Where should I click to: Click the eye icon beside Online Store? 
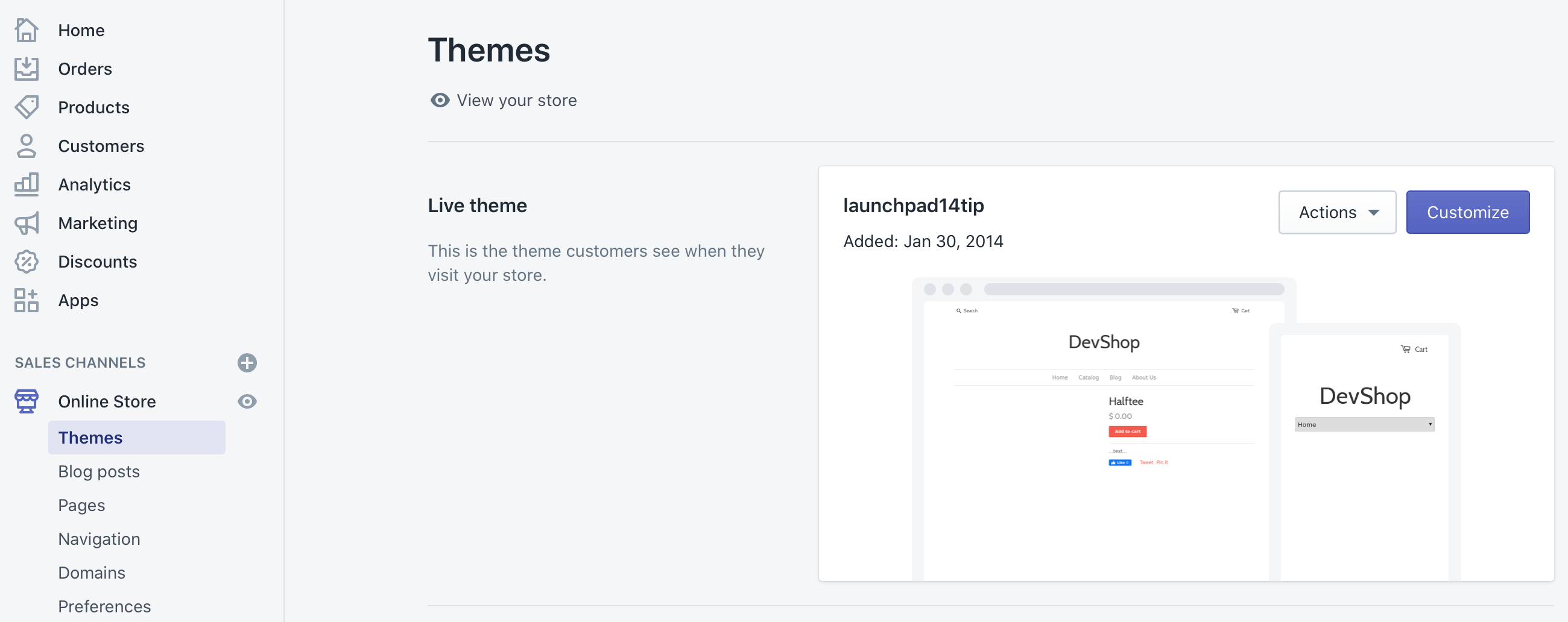(247, 401)
